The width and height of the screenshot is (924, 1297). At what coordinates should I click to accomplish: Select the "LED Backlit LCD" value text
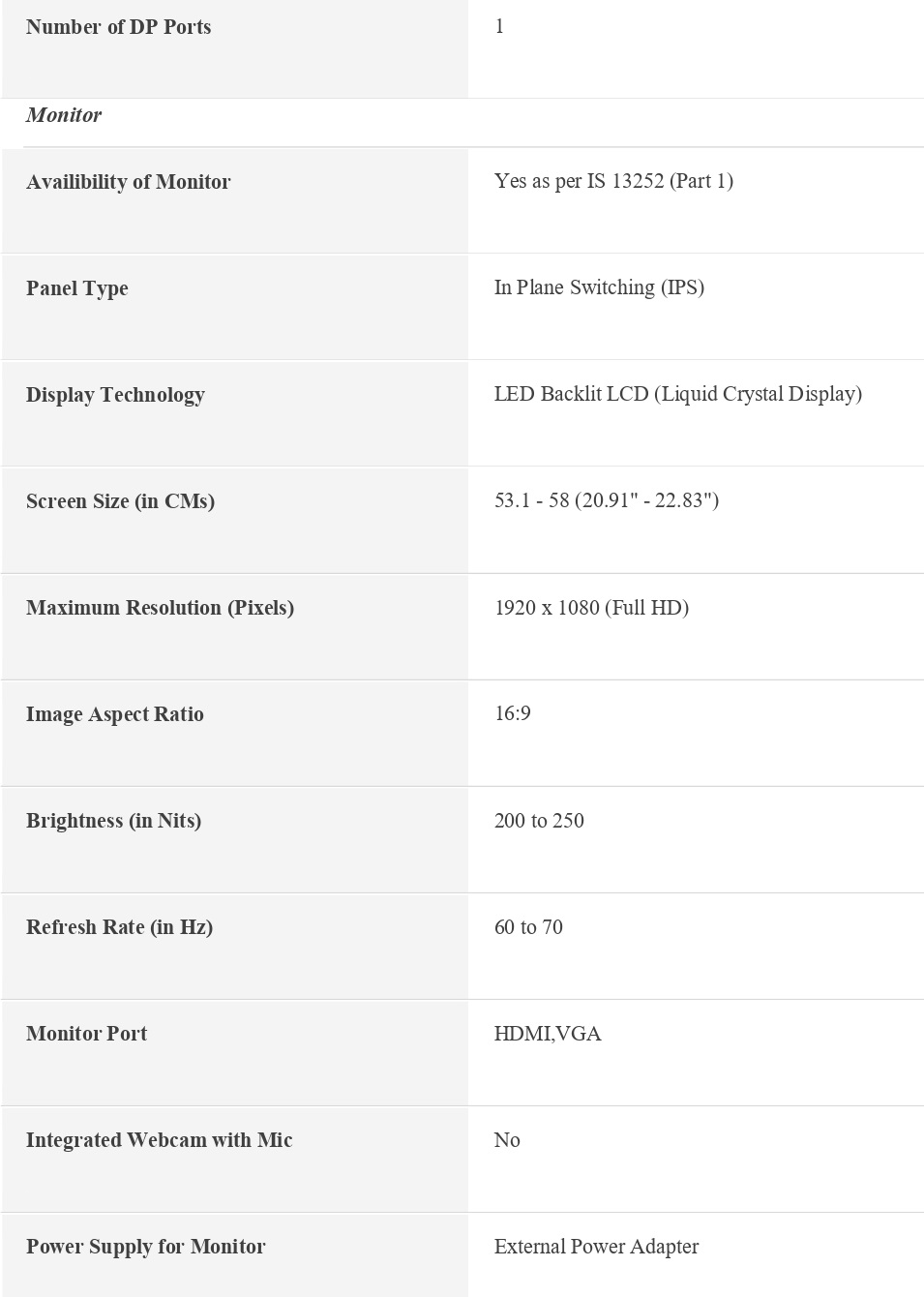[677, 394]
